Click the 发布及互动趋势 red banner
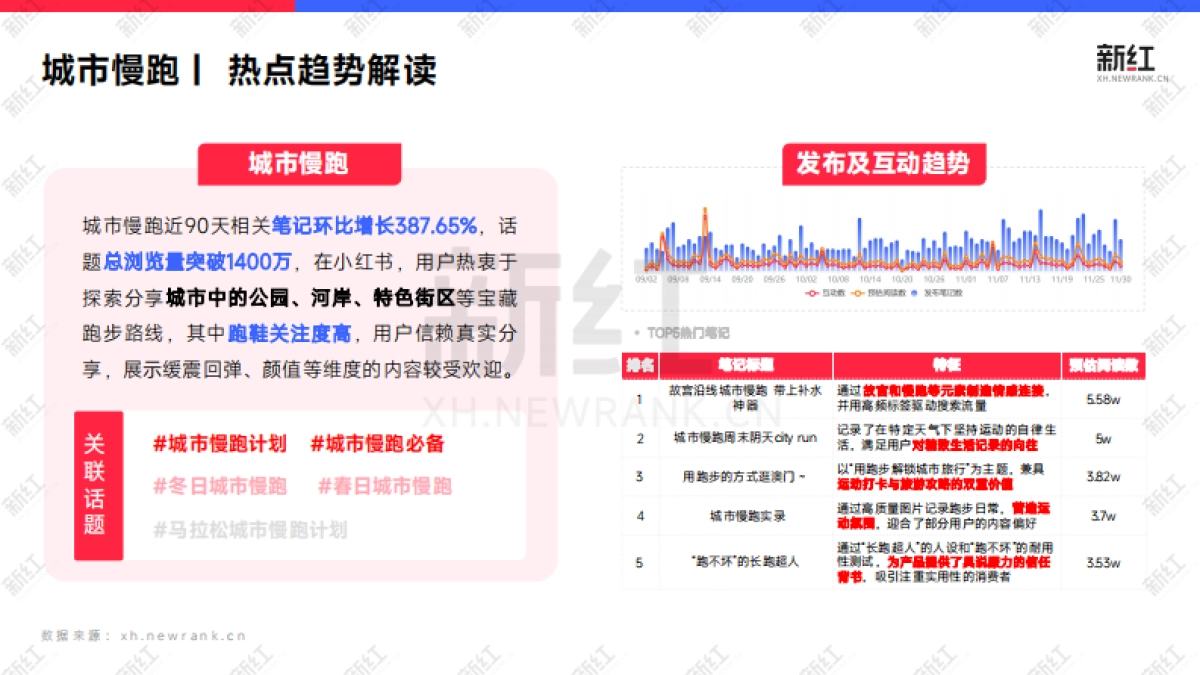 [885, 165]
